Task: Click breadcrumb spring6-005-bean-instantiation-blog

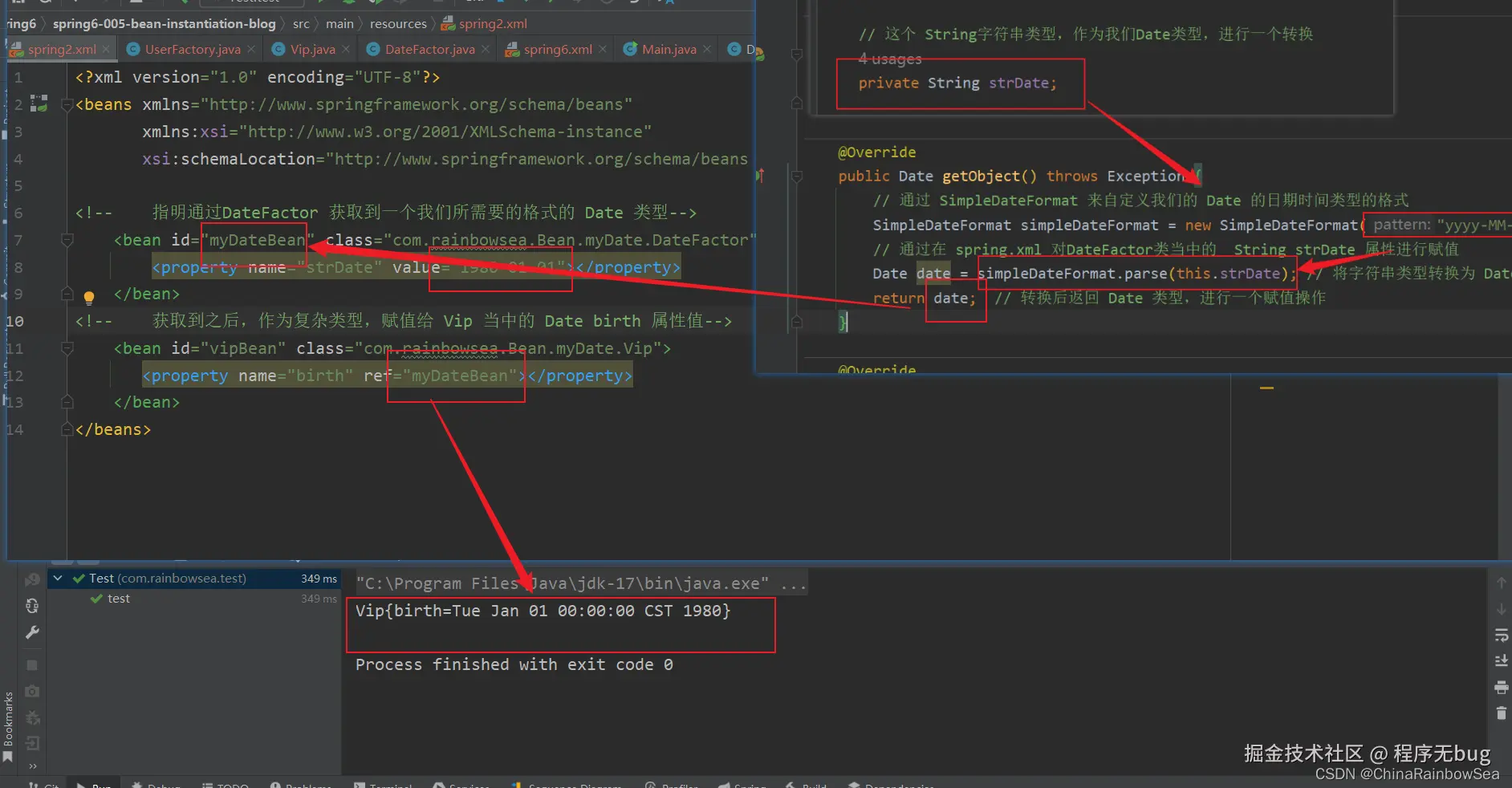Action: point(165,23)
